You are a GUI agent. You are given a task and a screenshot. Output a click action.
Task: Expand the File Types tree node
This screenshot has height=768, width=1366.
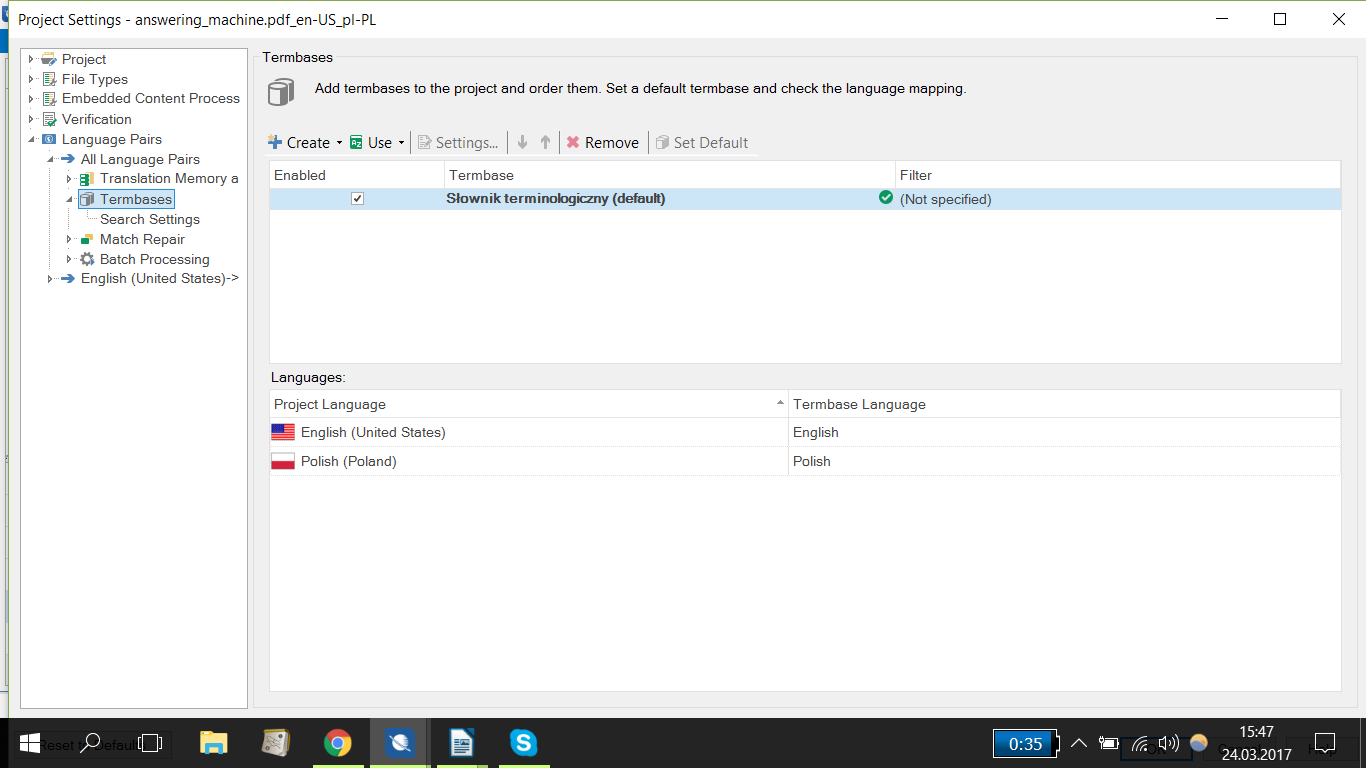pyautogui.click(x=31, y=79)
